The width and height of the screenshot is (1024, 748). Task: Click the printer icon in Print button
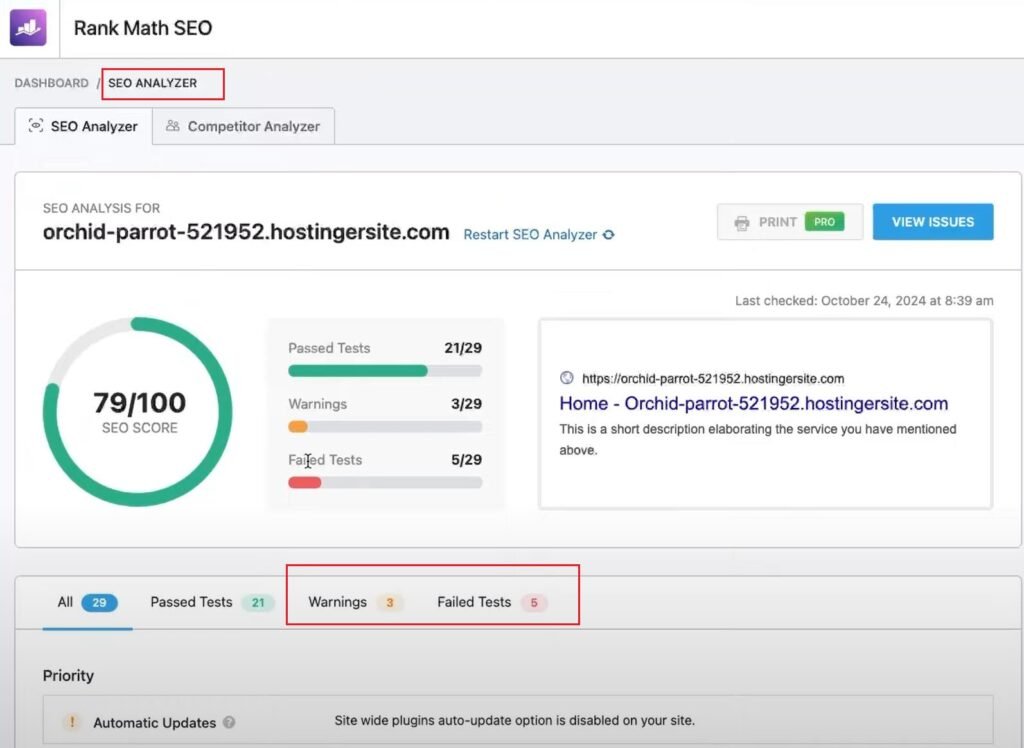pyautogui.click(x=742, y=223)
